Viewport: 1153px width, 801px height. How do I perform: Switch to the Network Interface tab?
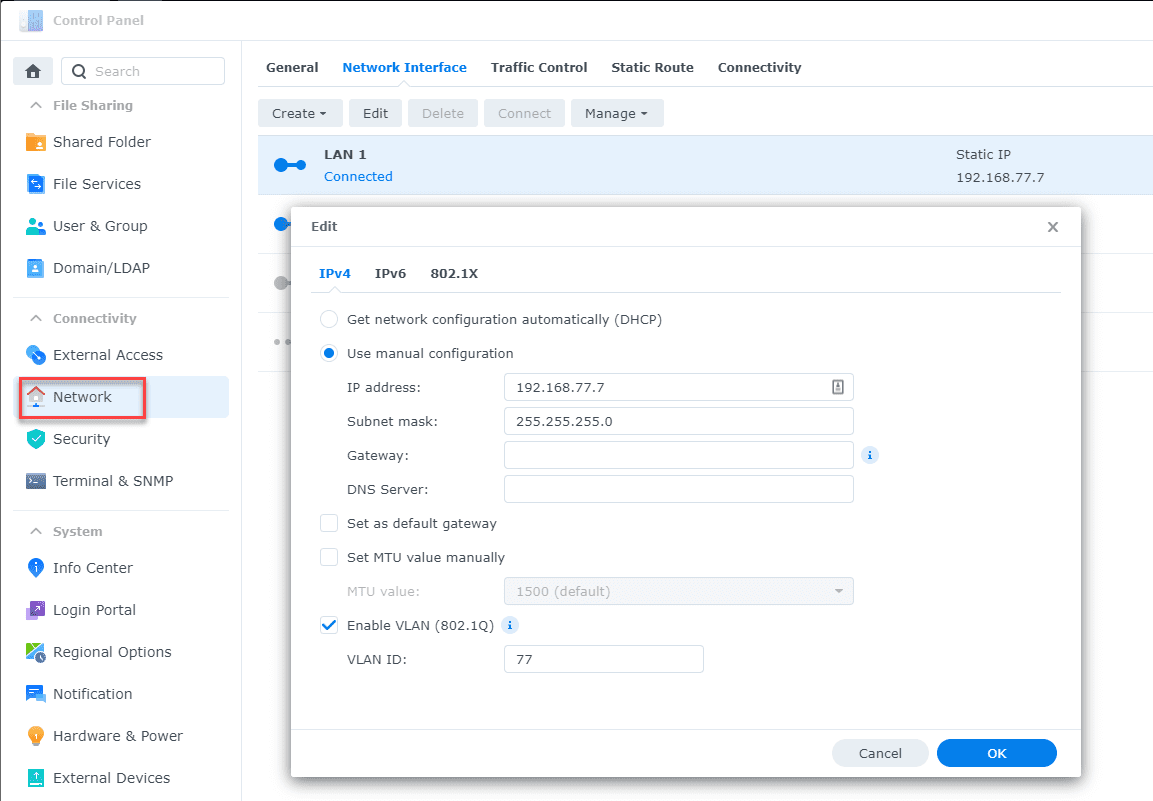click(x=404, y=68)
